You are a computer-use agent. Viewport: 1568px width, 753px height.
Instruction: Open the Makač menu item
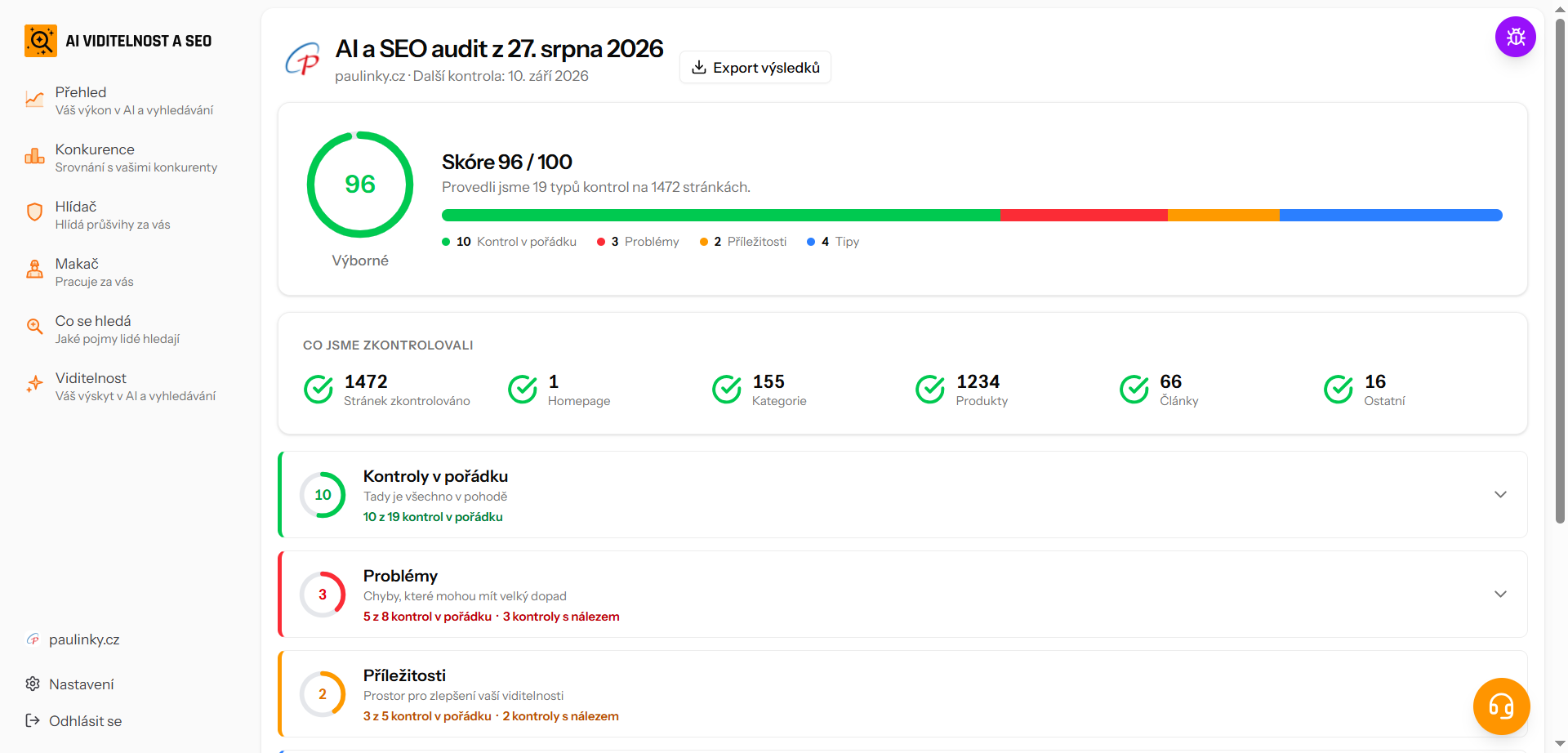tap(131, 272)
